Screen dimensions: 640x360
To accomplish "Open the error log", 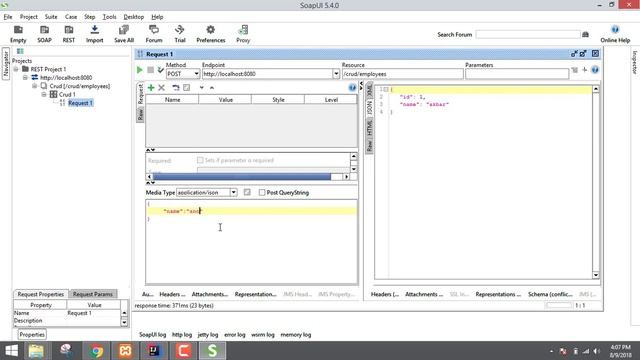I will [x=235, y=334].
